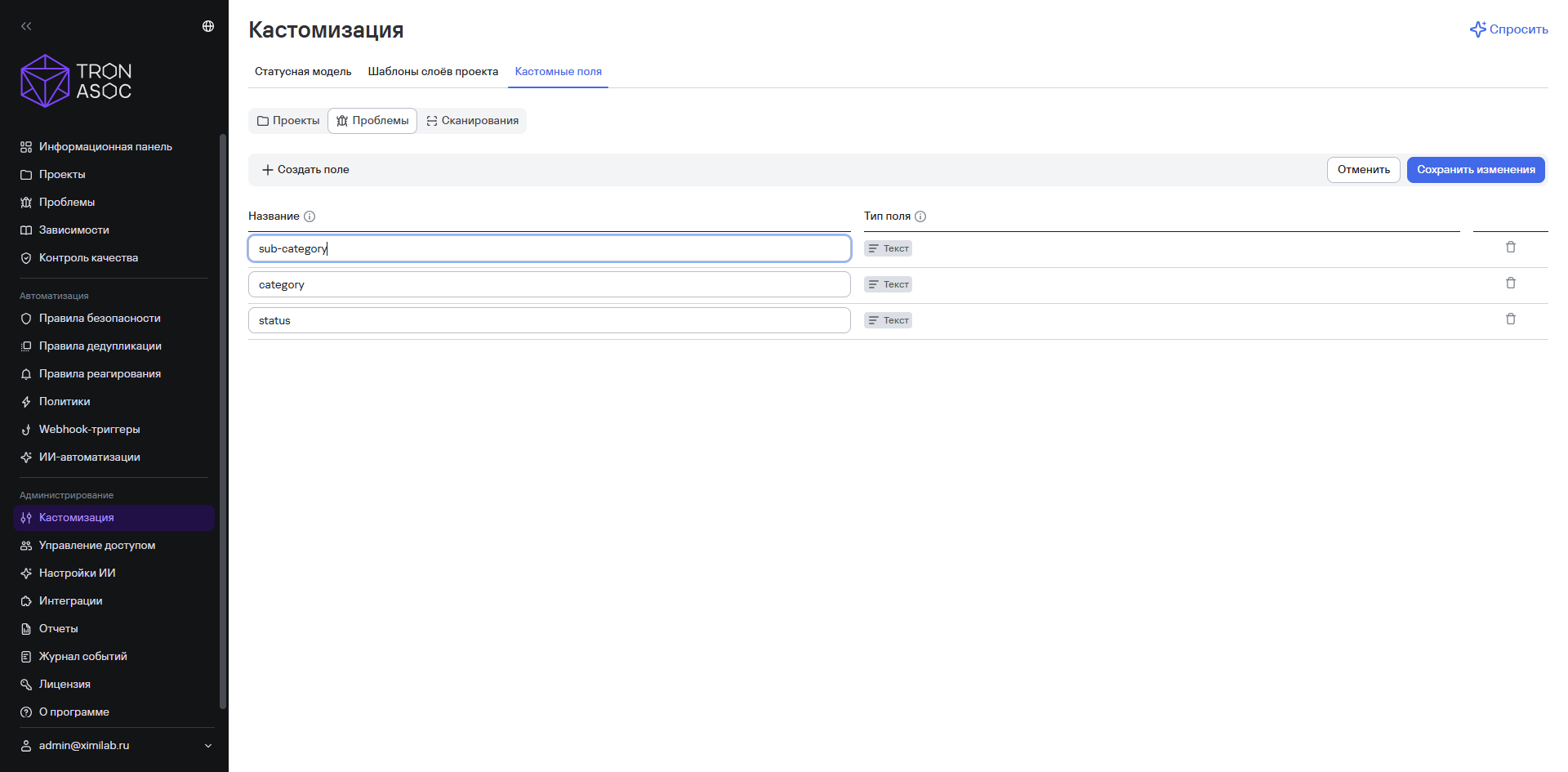Select the Проблемы segment toggle

click(x=372, y=121)
